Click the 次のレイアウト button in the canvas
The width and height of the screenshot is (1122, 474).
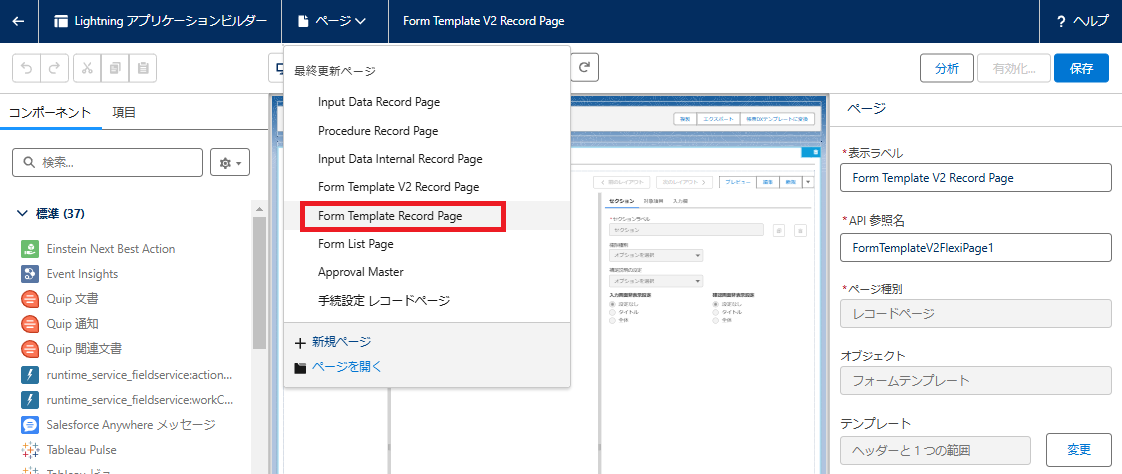click(x=686, y=182)
